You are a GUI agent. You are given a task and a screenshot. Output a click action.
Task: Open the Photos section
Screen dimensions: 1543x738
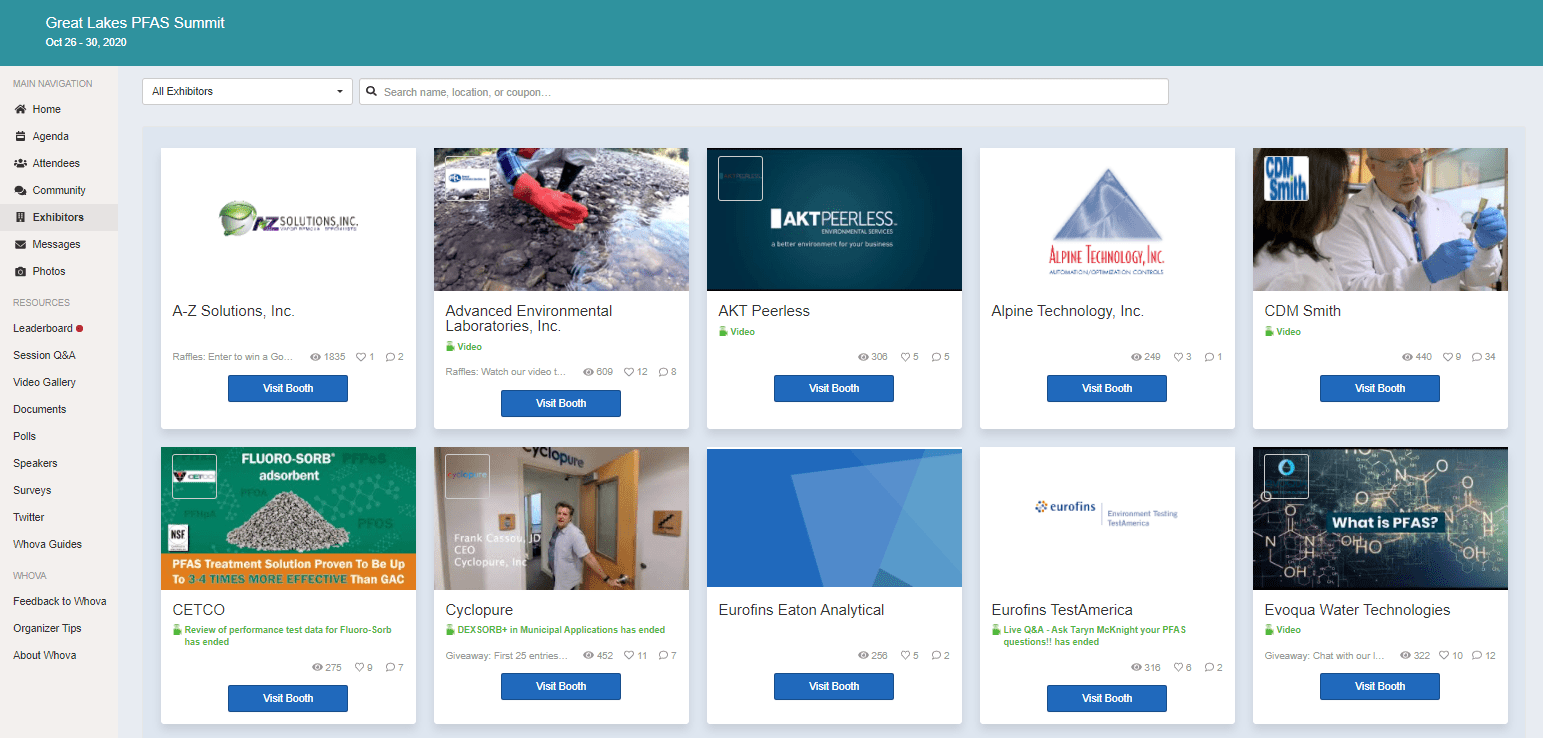[49, 271]
